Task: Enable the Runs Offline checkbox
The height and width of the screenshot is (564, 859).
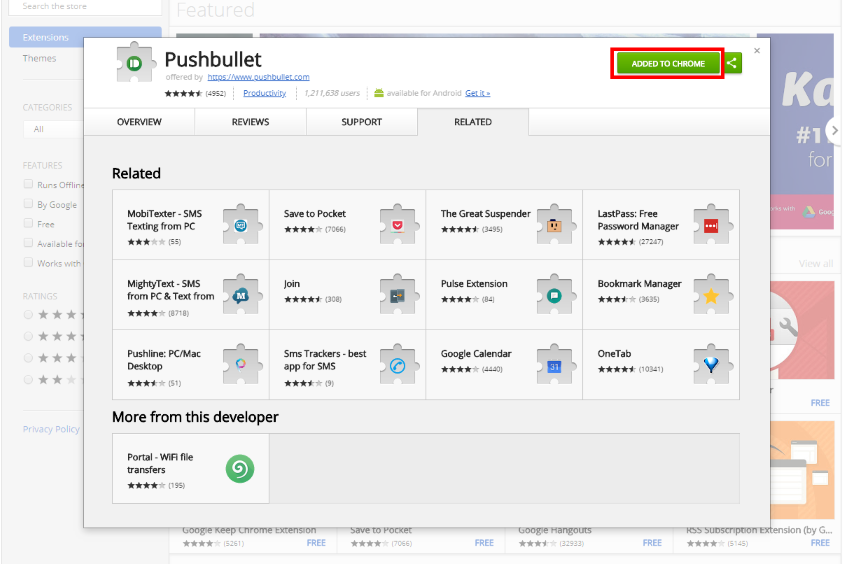Action: click(29, 184)
